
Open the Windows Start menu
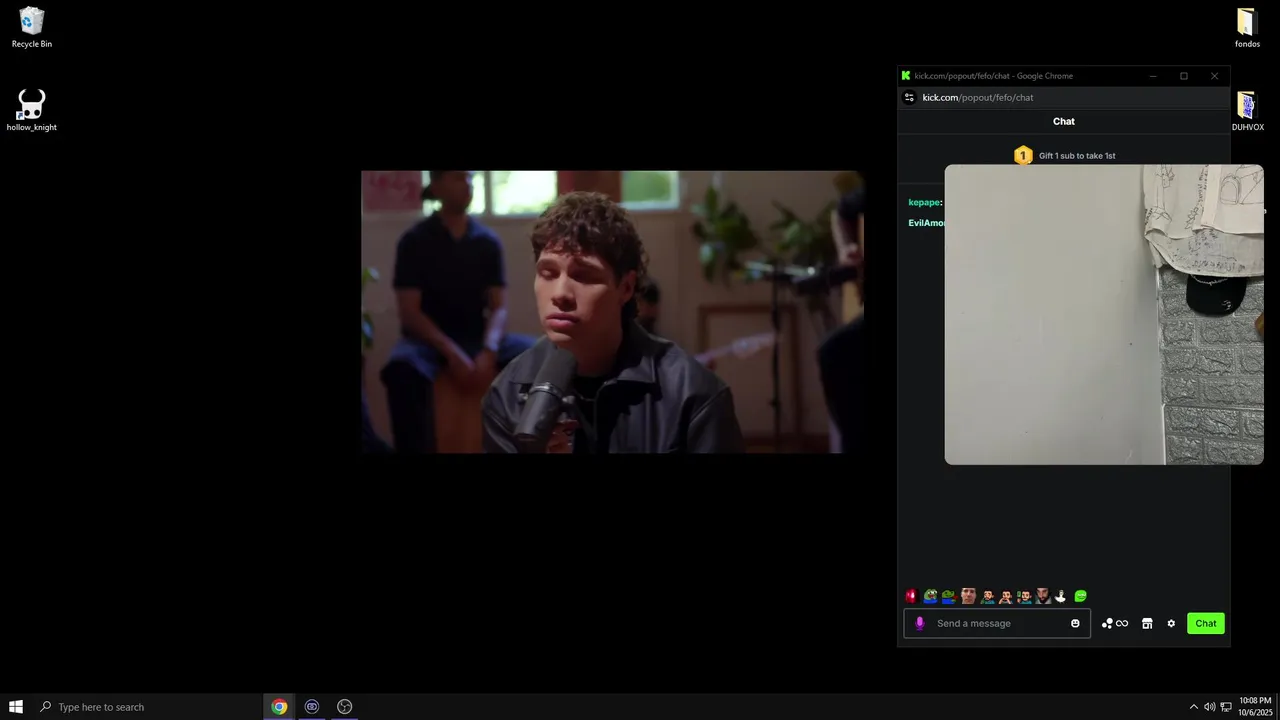click(16, 707)
